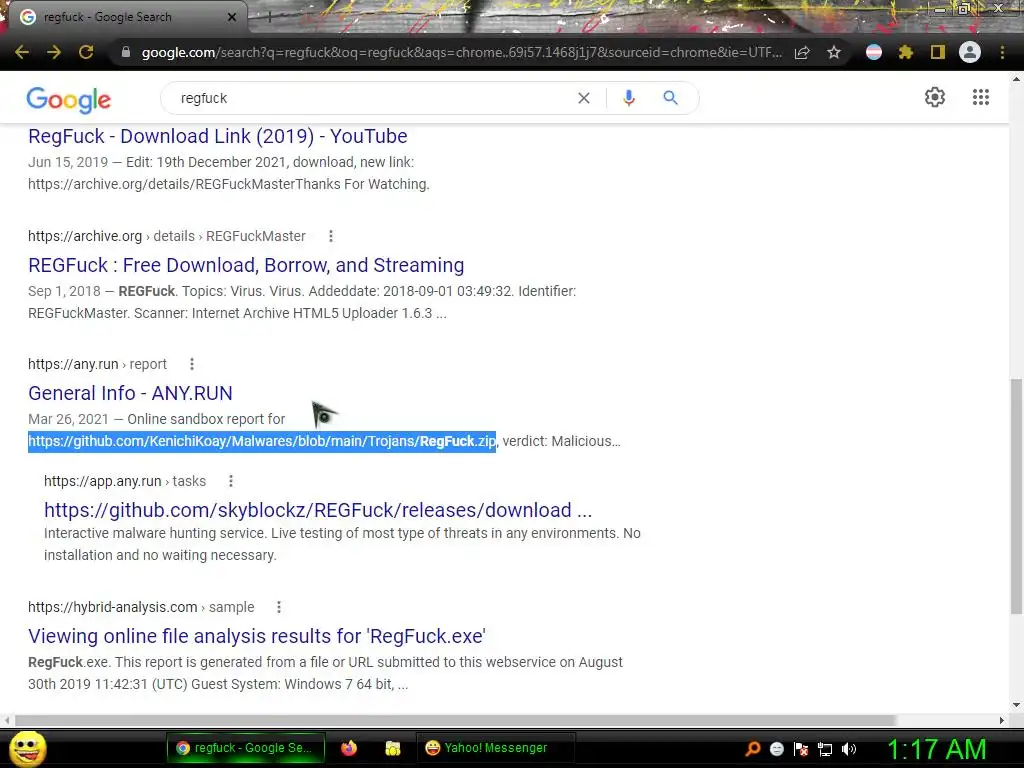Open options for archive.org result
This screenshot has height=768, width=1024.
click(x=331, y=236)
